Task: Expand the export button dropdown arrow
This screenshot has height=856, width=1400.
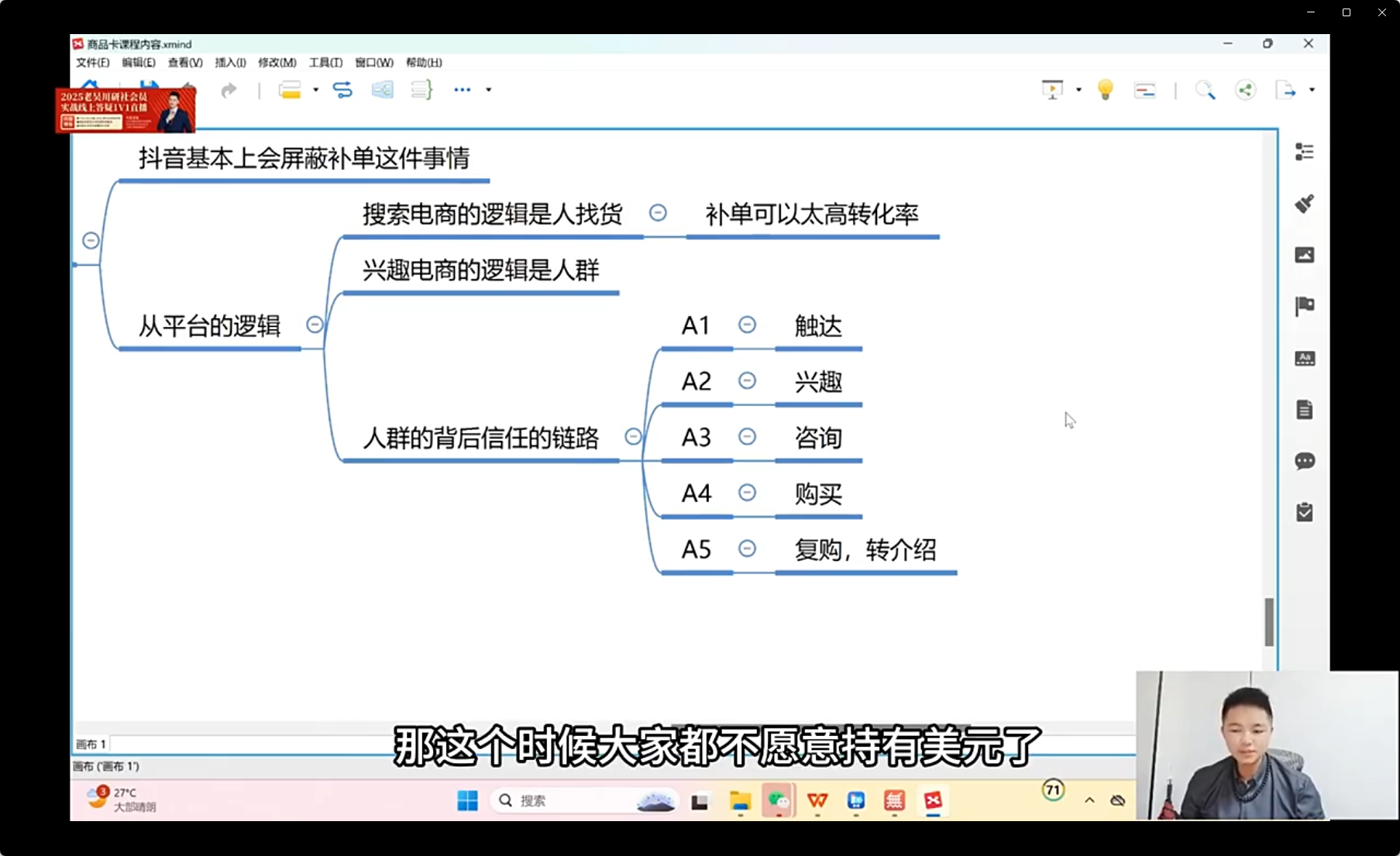Action: coord(1312,90)
